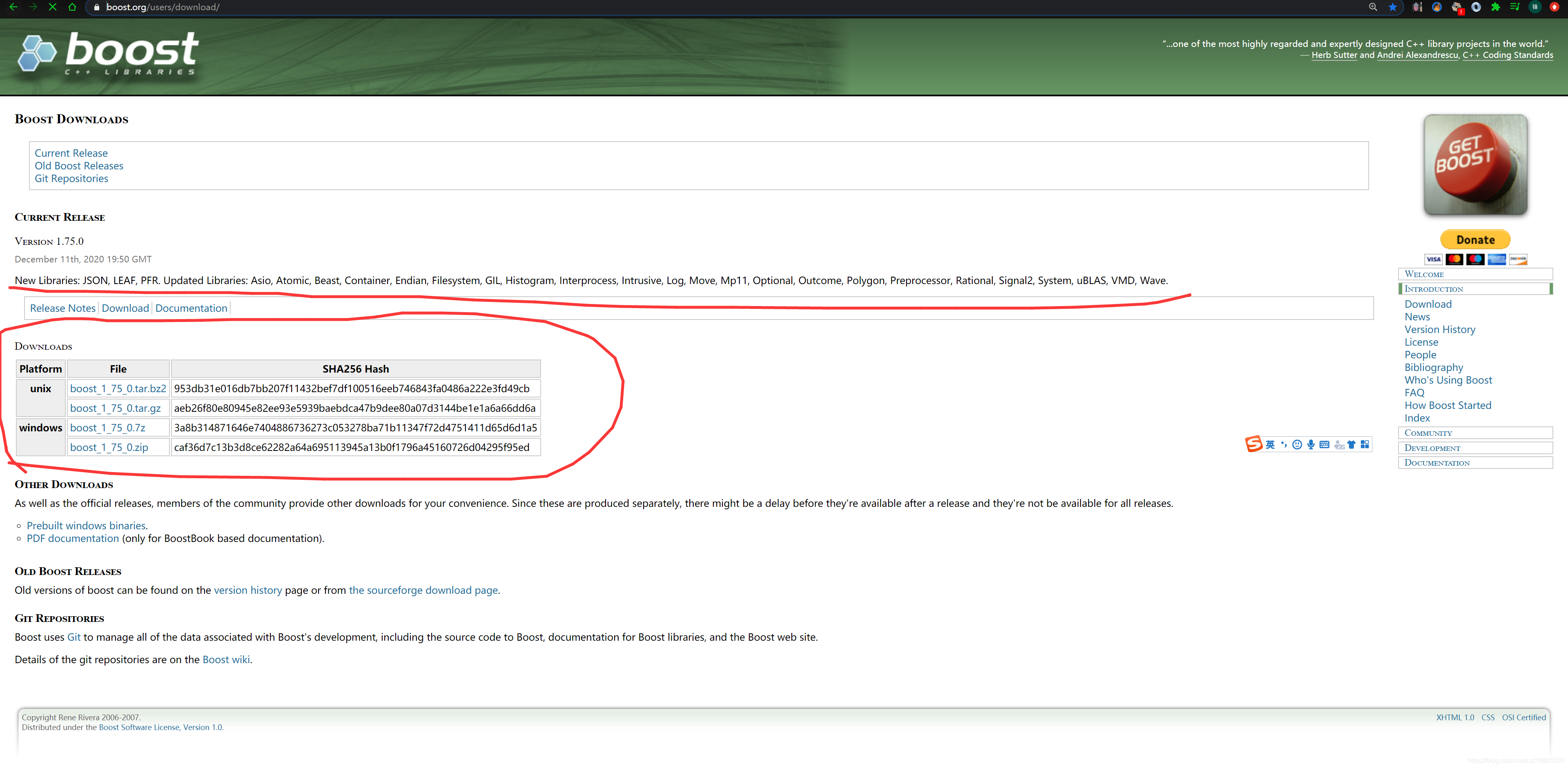1568x768 pixels.
Task: Download boost_1_75_0.tar.bz2 file
Action: (118, 388)
